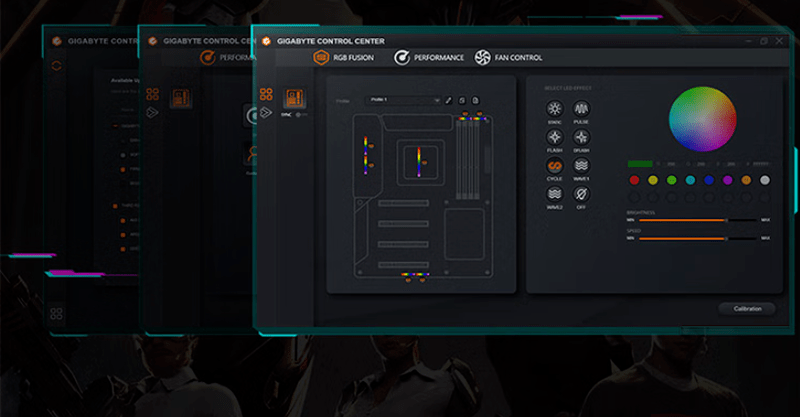The image size is (800, 417).
Task: Choose the green color swatch
Action: click(672, 180)
